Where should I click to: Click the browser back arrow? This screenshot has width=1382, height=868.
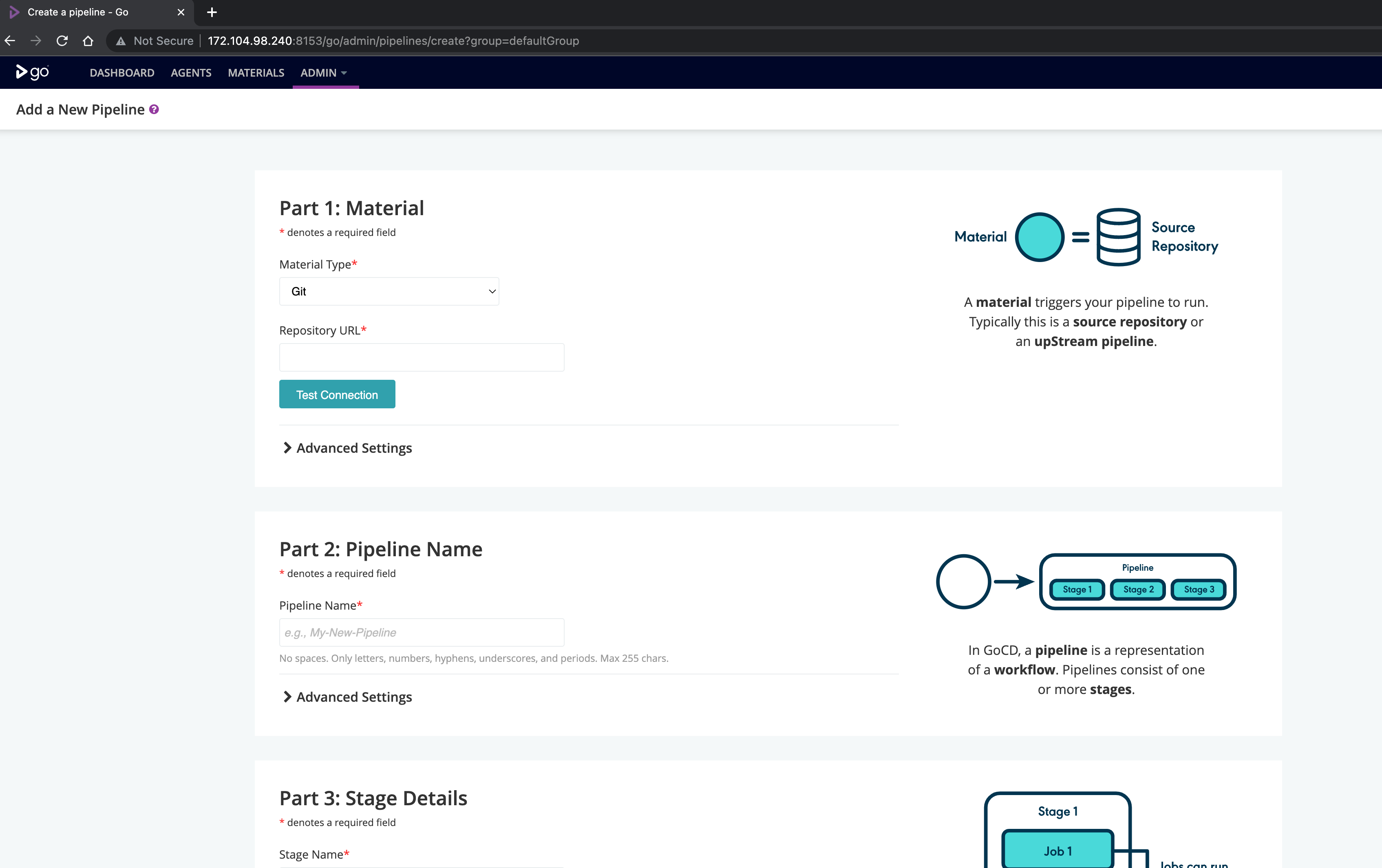pyautogui.click(x=10, y=41)
